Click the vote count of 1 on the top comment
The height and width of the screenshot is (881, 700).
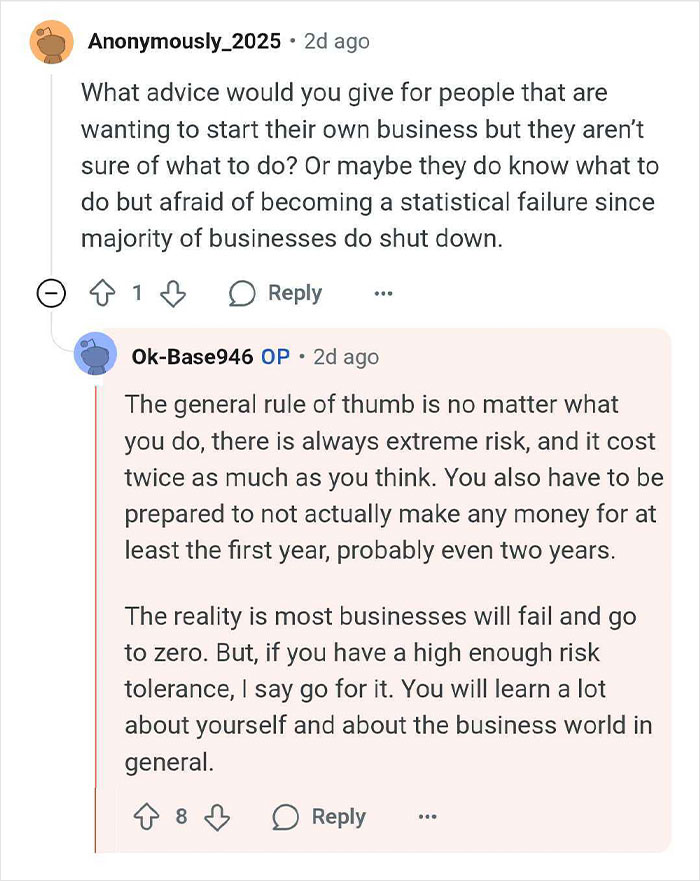pos(139,293)
